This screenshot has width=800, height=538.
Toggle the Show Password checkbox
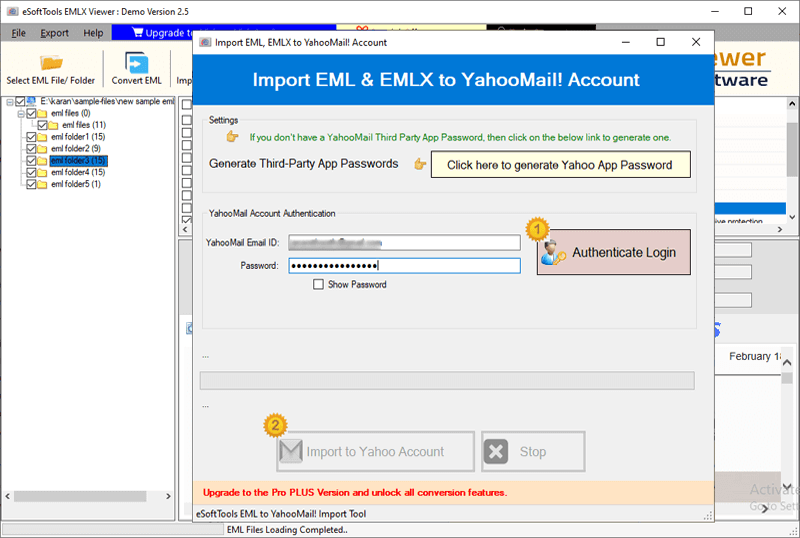pyautogui.click(x=318, y=284)
